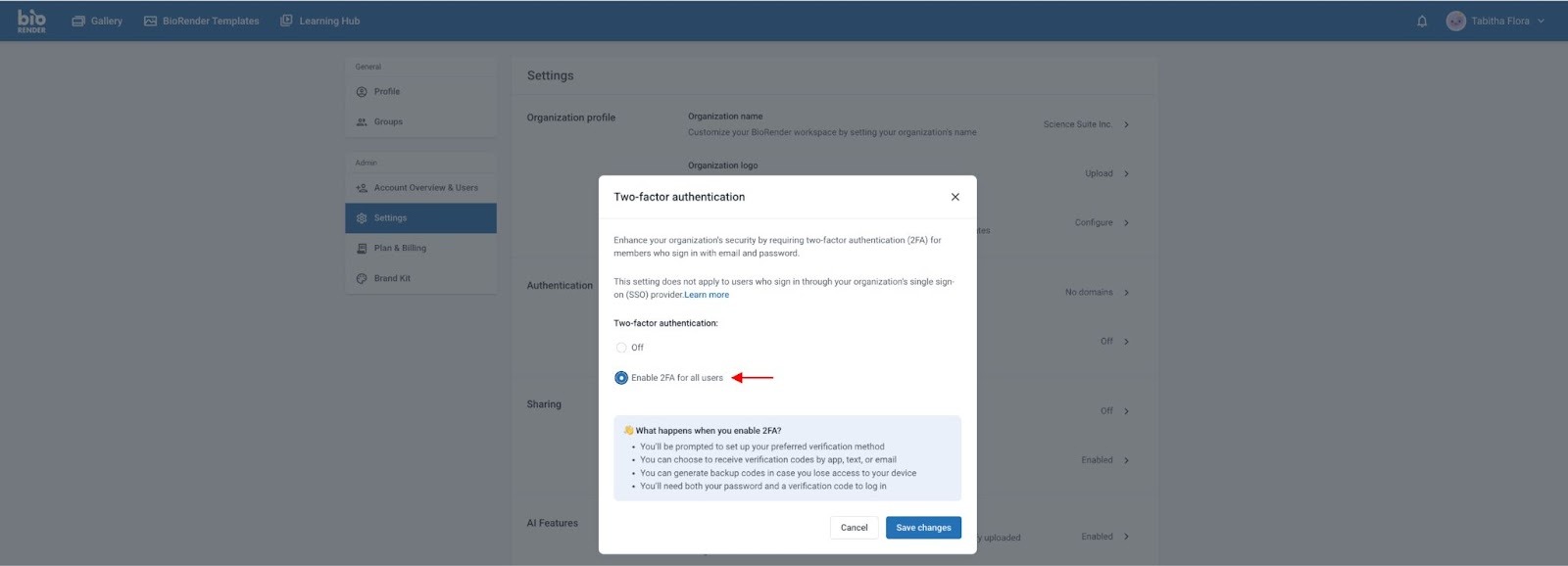The image size is (1568, 566).
Task: Click the Brand Kit palette icon
Action: coord(362,279)
